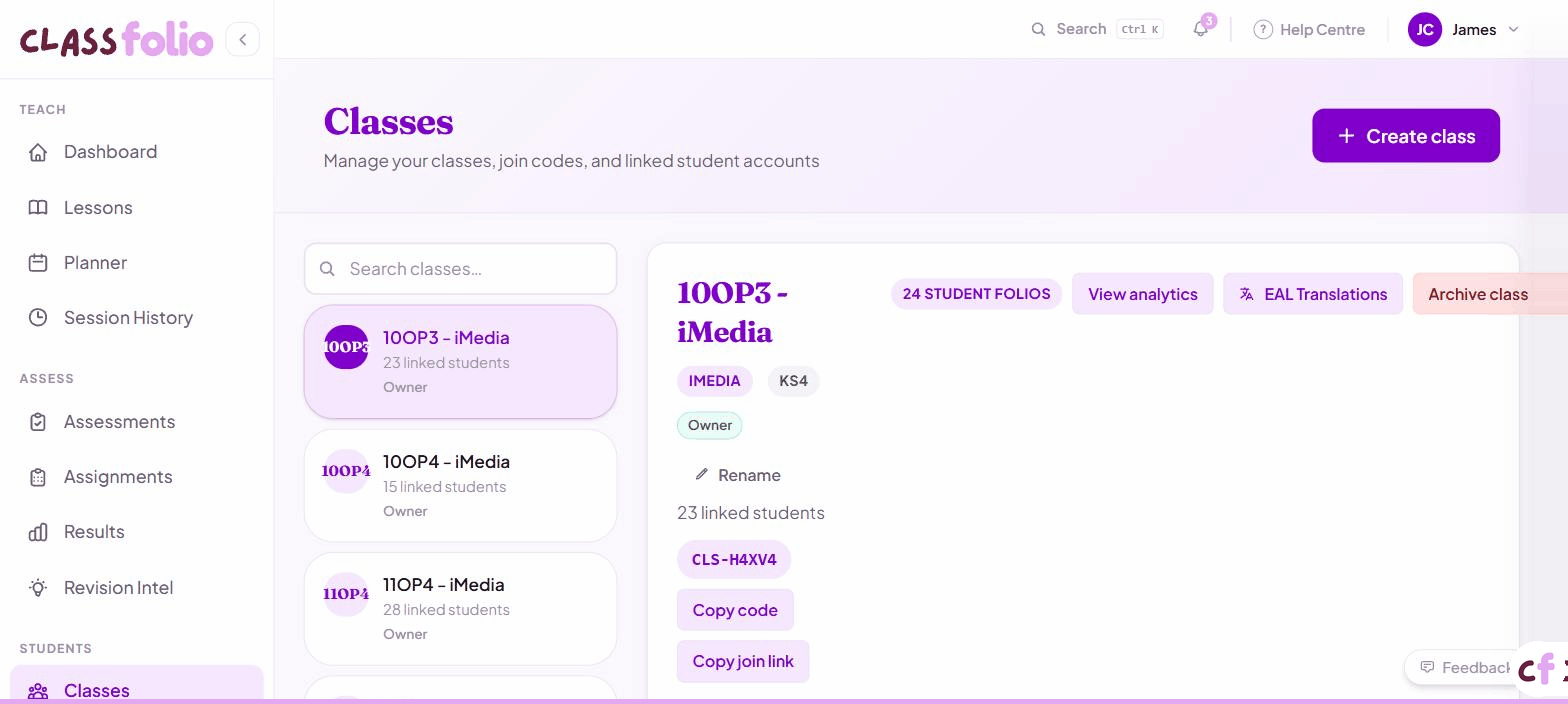Open EAL Translations
This screenshot has width=1568, height=704.
1313,294
